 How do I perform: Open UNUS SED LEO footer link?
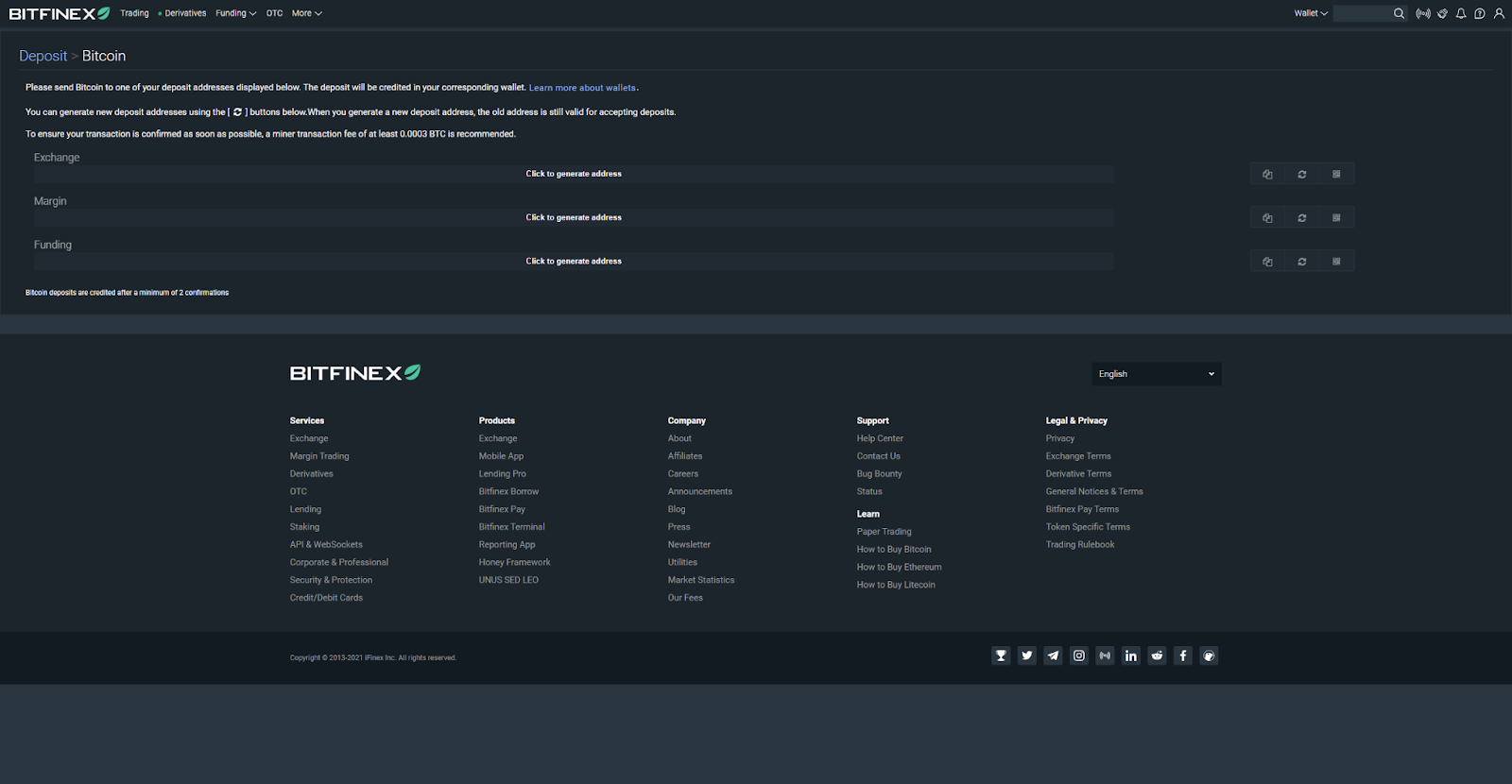508,580
